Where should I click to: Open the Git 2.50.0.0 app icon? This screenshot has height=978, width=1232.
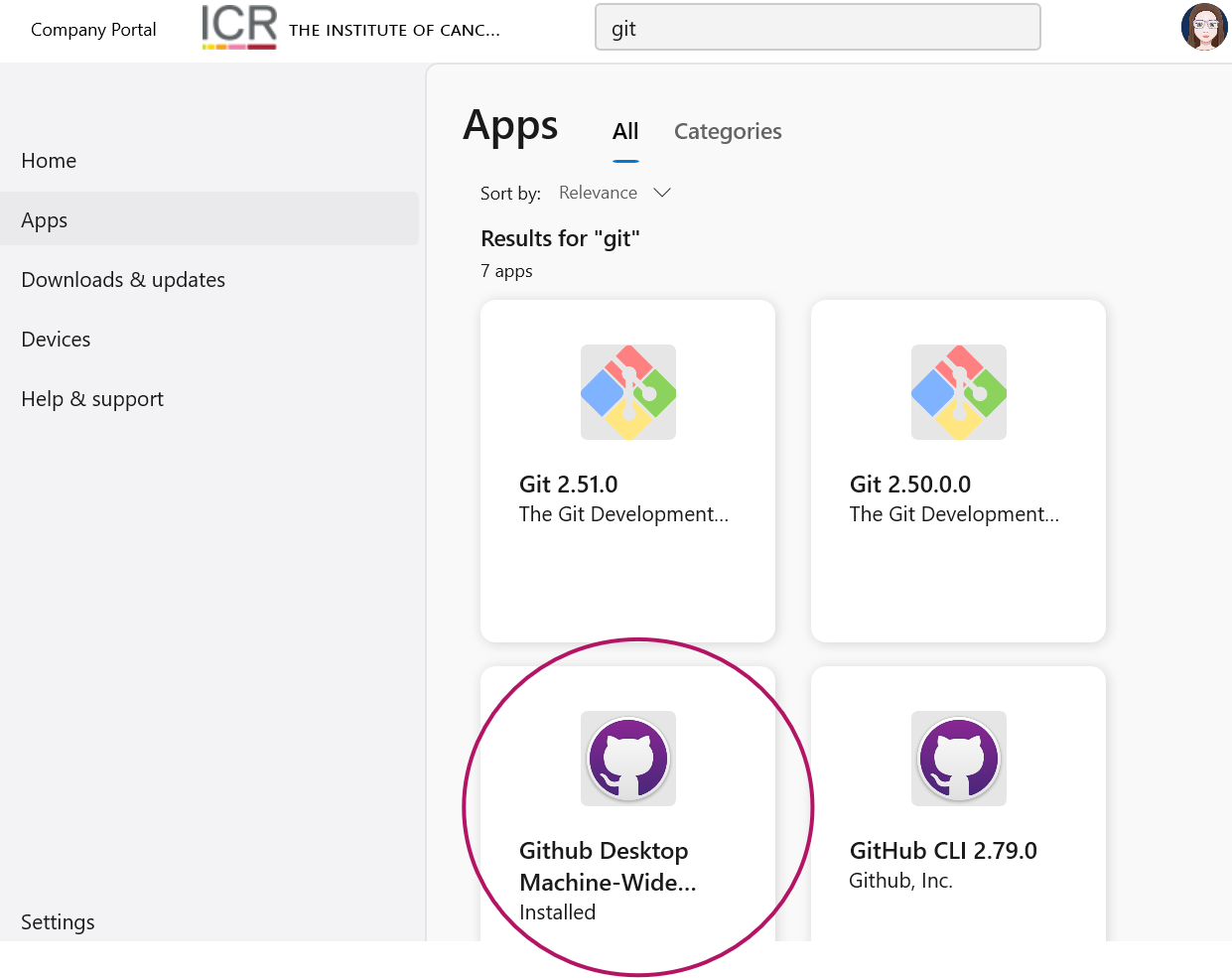click(x=959, y=392)
